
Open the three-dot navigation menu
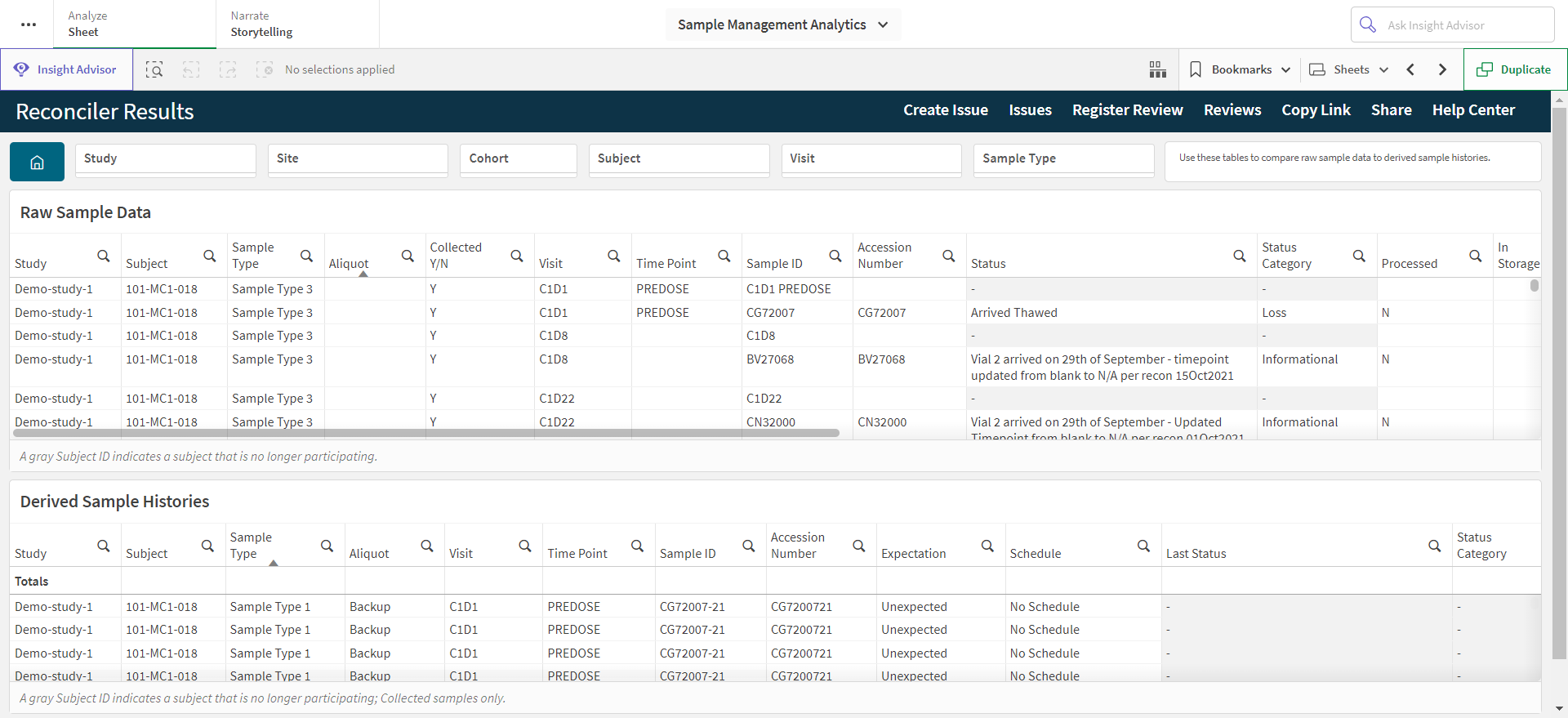tap(29, 25)
